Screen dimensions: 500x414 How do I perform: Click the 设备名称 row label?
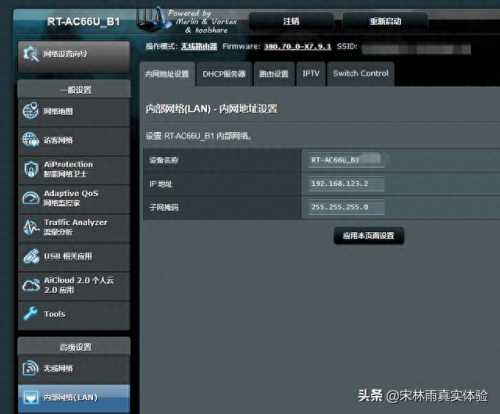[x=164, y=161]
